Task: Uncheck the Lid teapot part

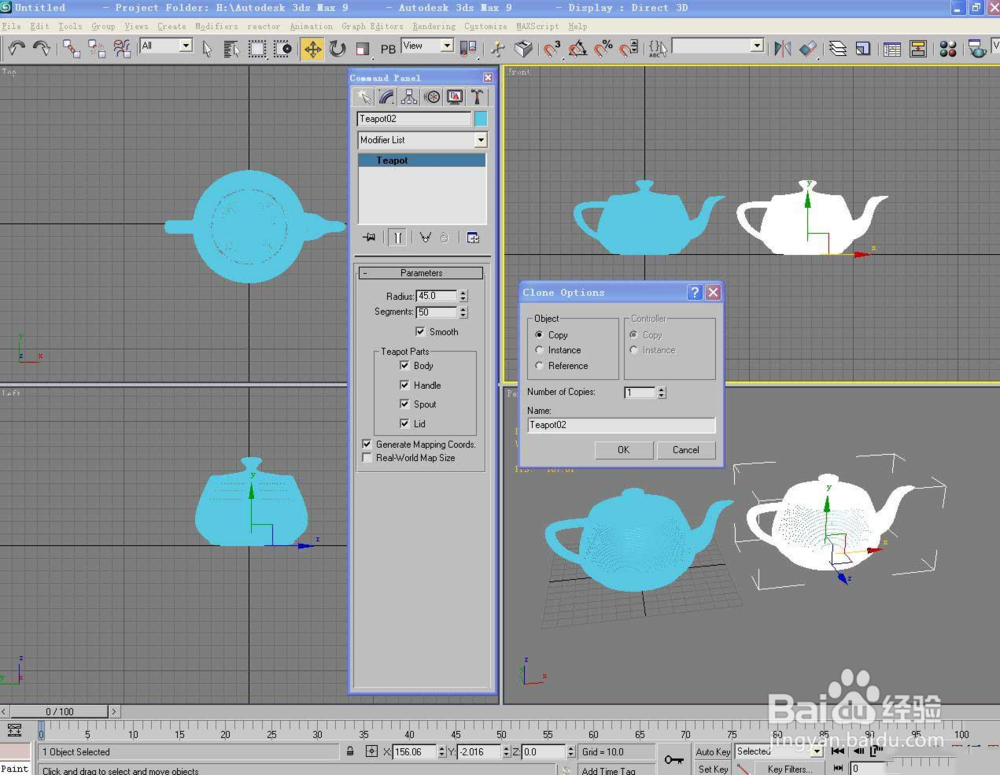Action: (x=404, y=423)
